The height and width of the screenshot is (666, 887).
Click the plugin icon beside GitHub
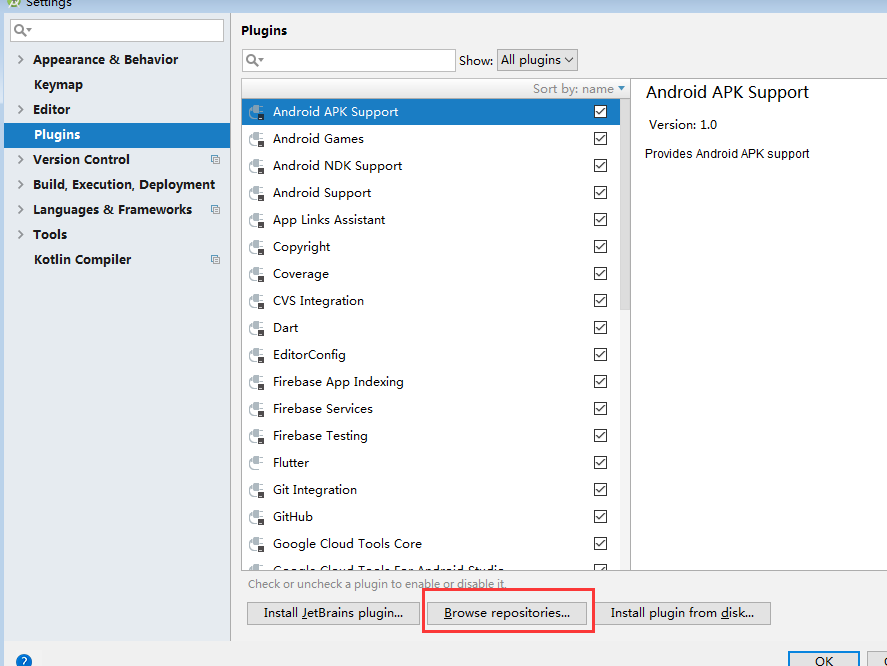click(257, 517)
